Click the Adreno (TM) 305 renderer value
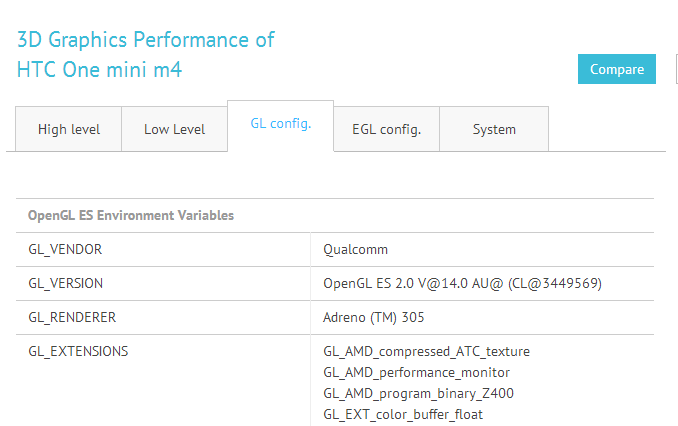Viewport: 678px width, 426px height. pos(375,317)
